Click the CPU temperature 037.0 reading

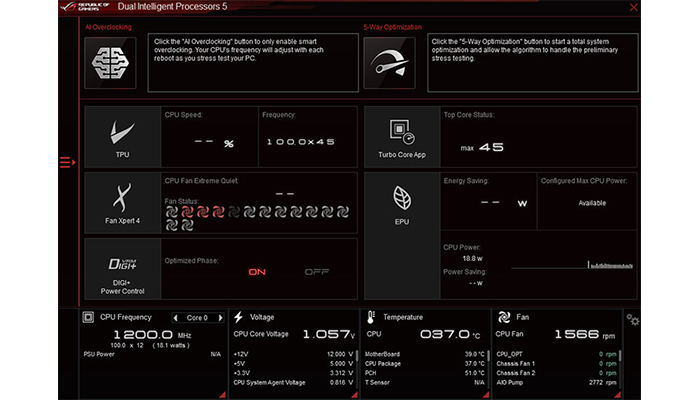[x=450, y=334]
